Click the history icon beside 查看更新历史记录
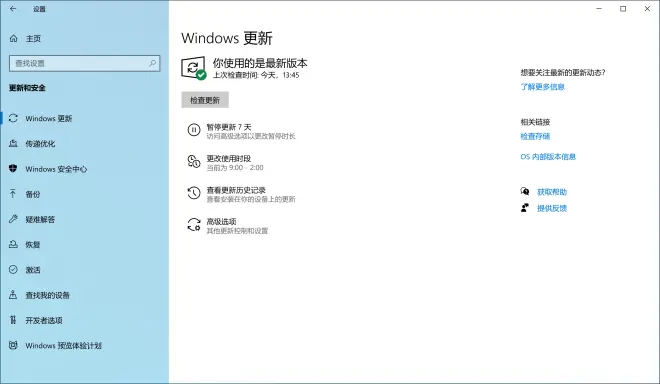 click(x=194, y=193)
